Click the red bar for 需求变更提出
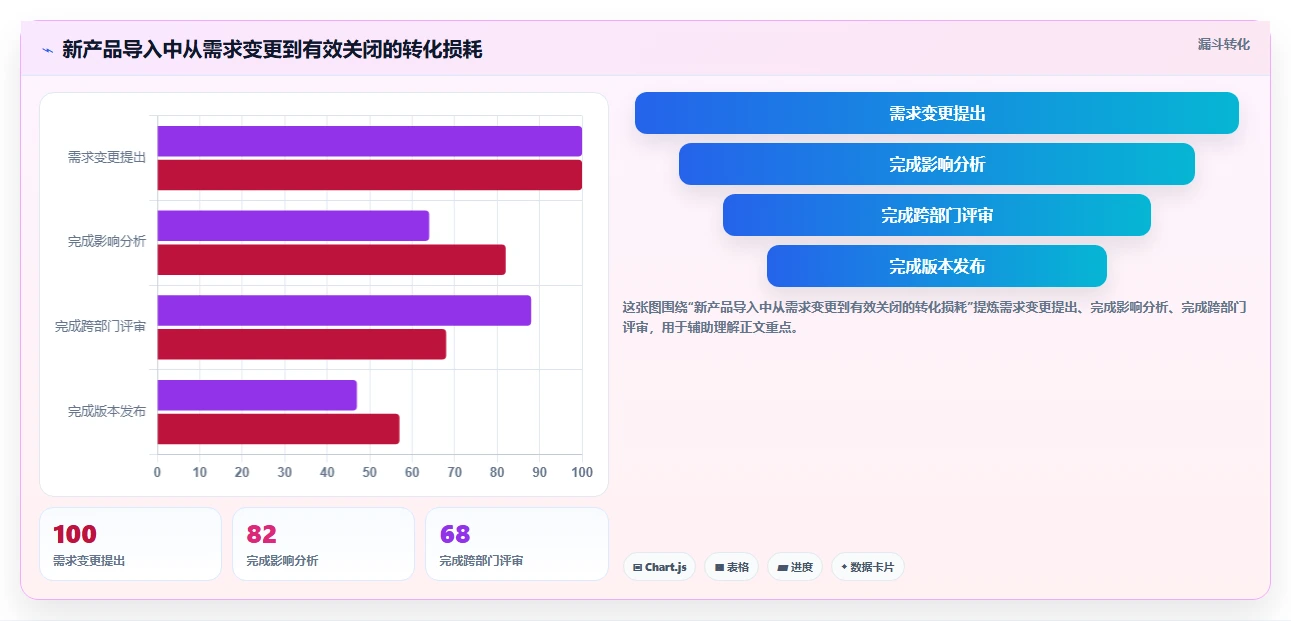Image resolution: width=1291 pixels, height=621 pixels. pos(369,175)
